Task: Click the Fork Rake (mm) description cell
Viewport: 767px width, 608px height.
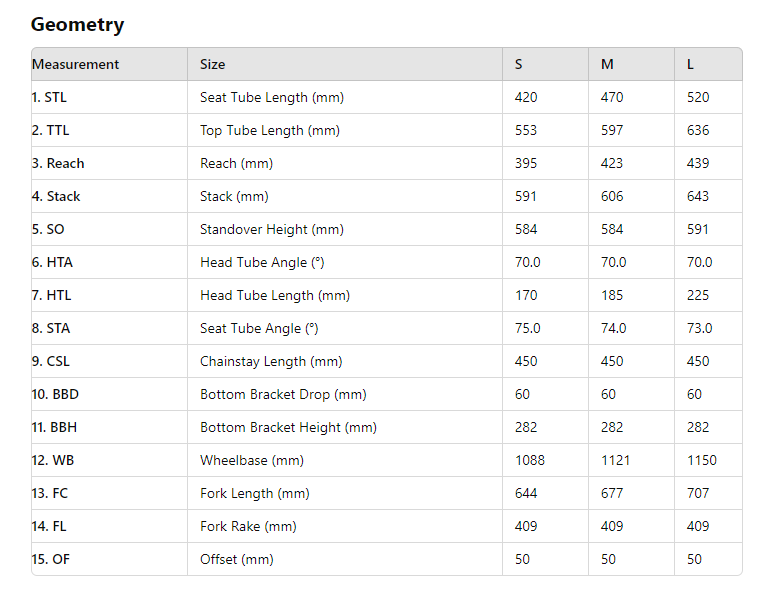Action: pos(248,526)
